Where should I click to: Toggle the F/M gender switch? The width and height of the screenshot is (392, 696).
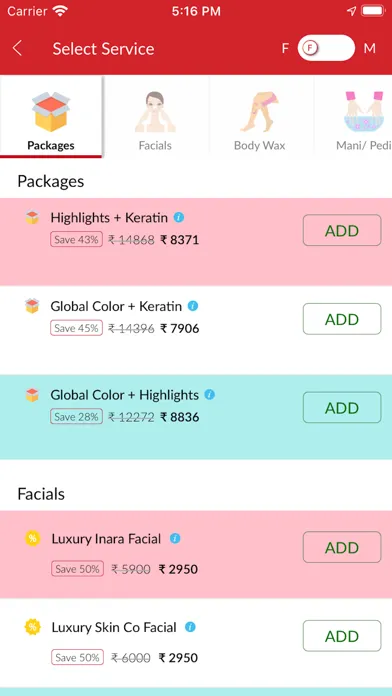point(326,48)
